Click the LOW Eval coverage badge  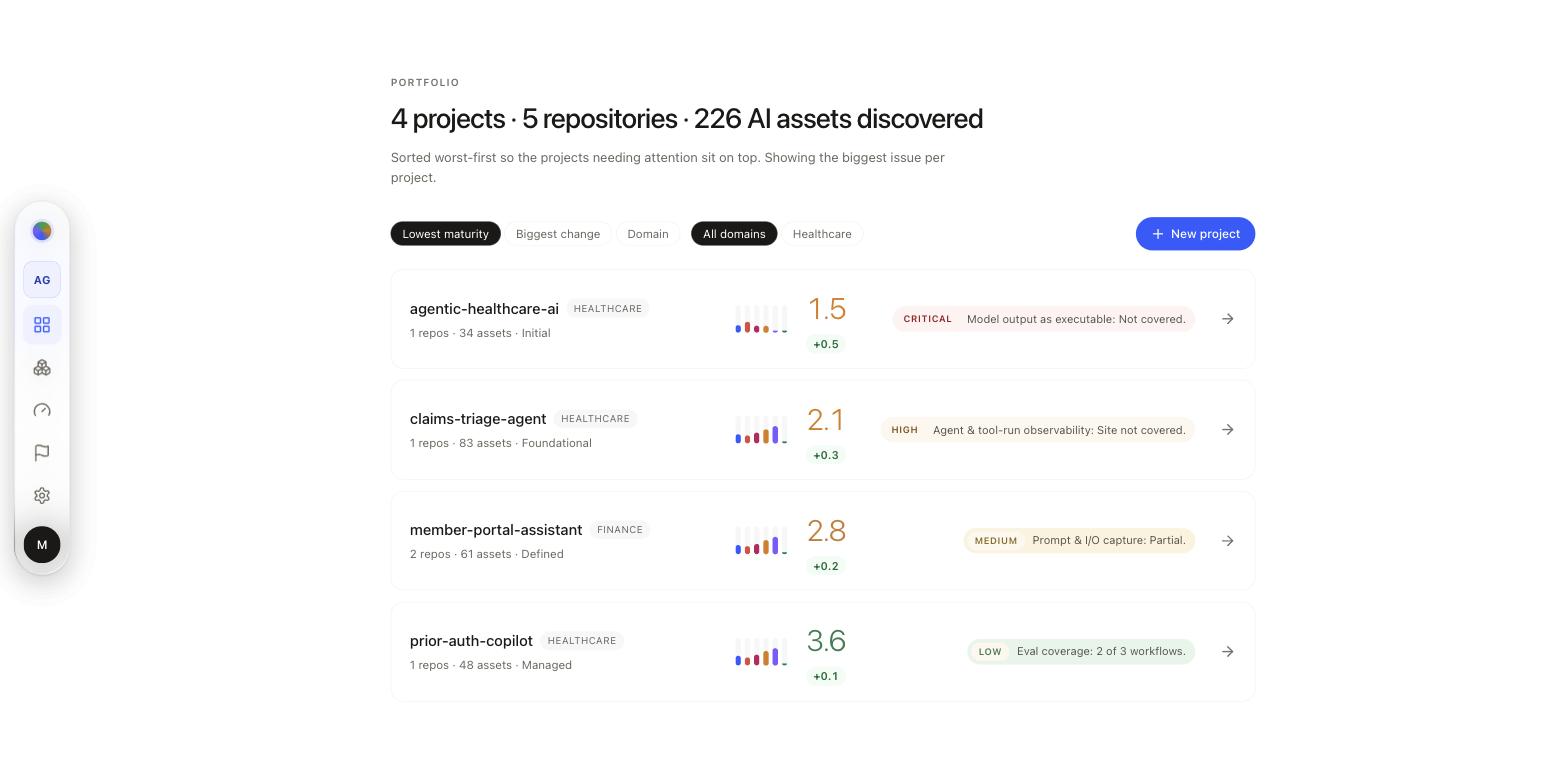[1081, 652]
